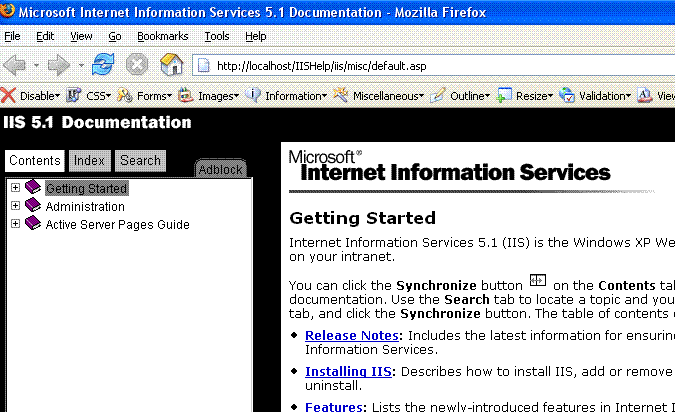Click the Stop loading icon
This screenshot has height=412, width=675.
tap(137, 65)
